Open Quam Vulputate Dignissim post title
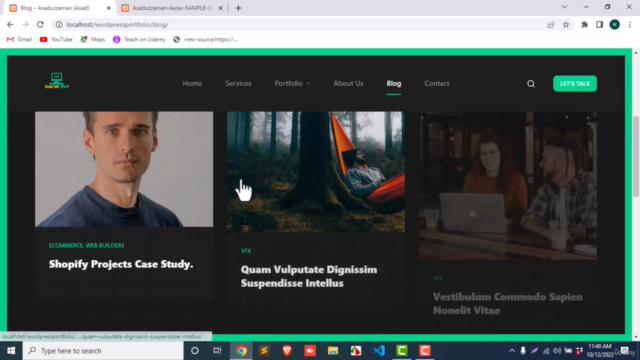Image resolution: width=640 pixels, height=360 pixels. pos(309,276)
